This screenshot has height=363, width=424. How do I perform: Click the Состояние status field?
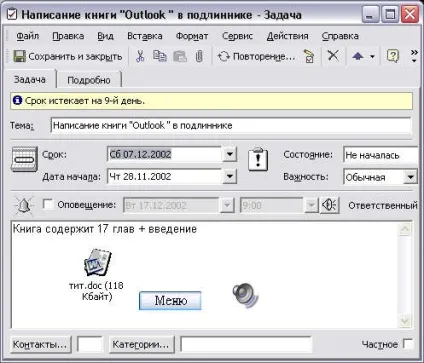click(x=380, y=155)
